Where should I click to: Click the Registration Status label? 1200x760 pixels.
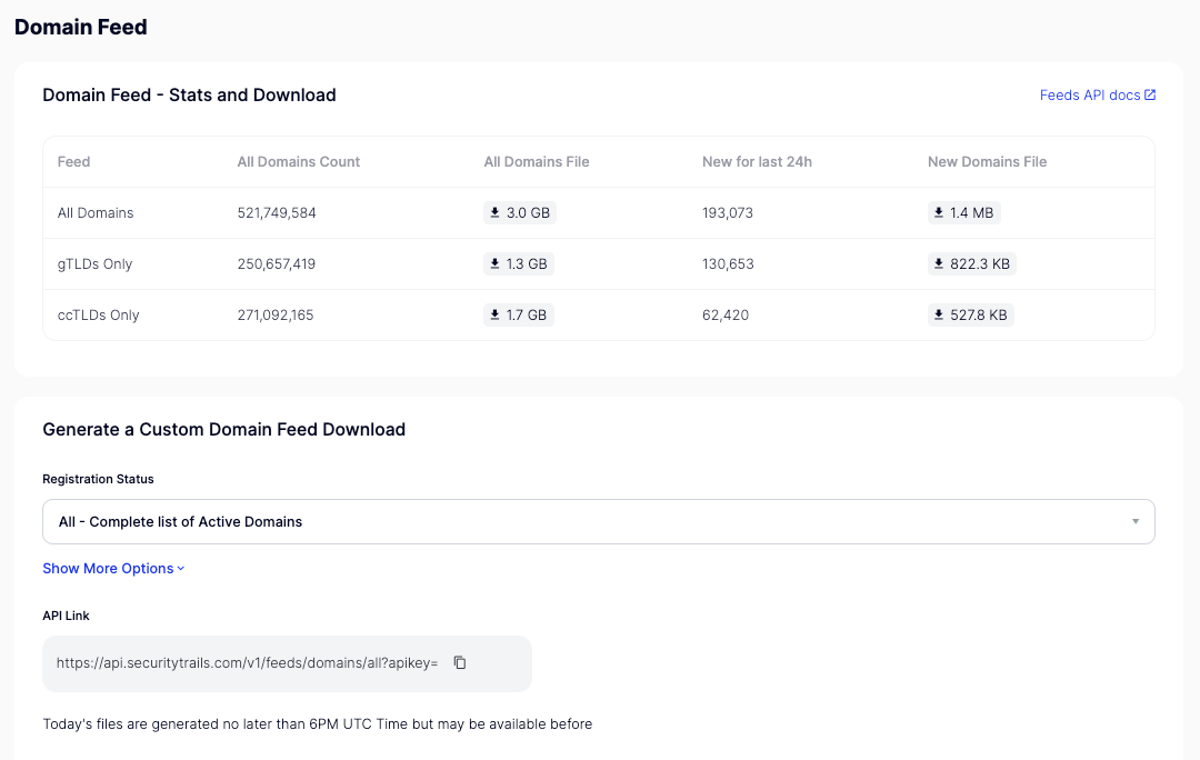[98, 479]
